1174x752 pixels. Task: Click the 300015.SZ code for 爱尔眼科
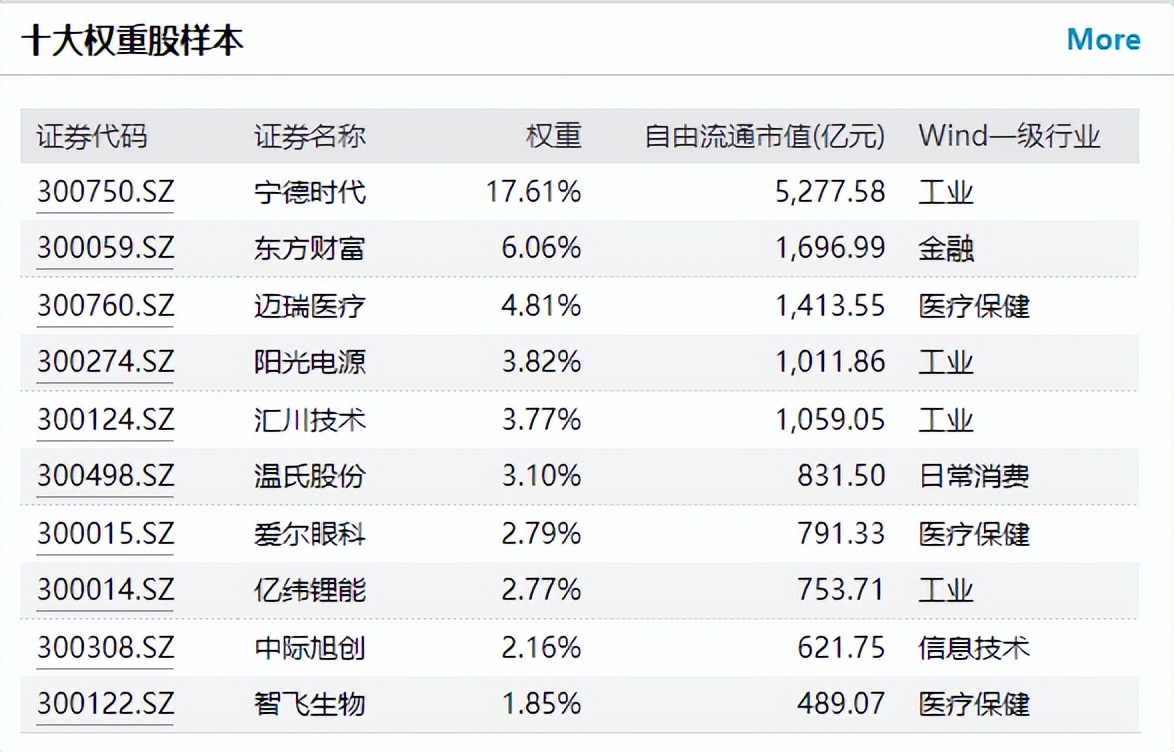(105, 533)
